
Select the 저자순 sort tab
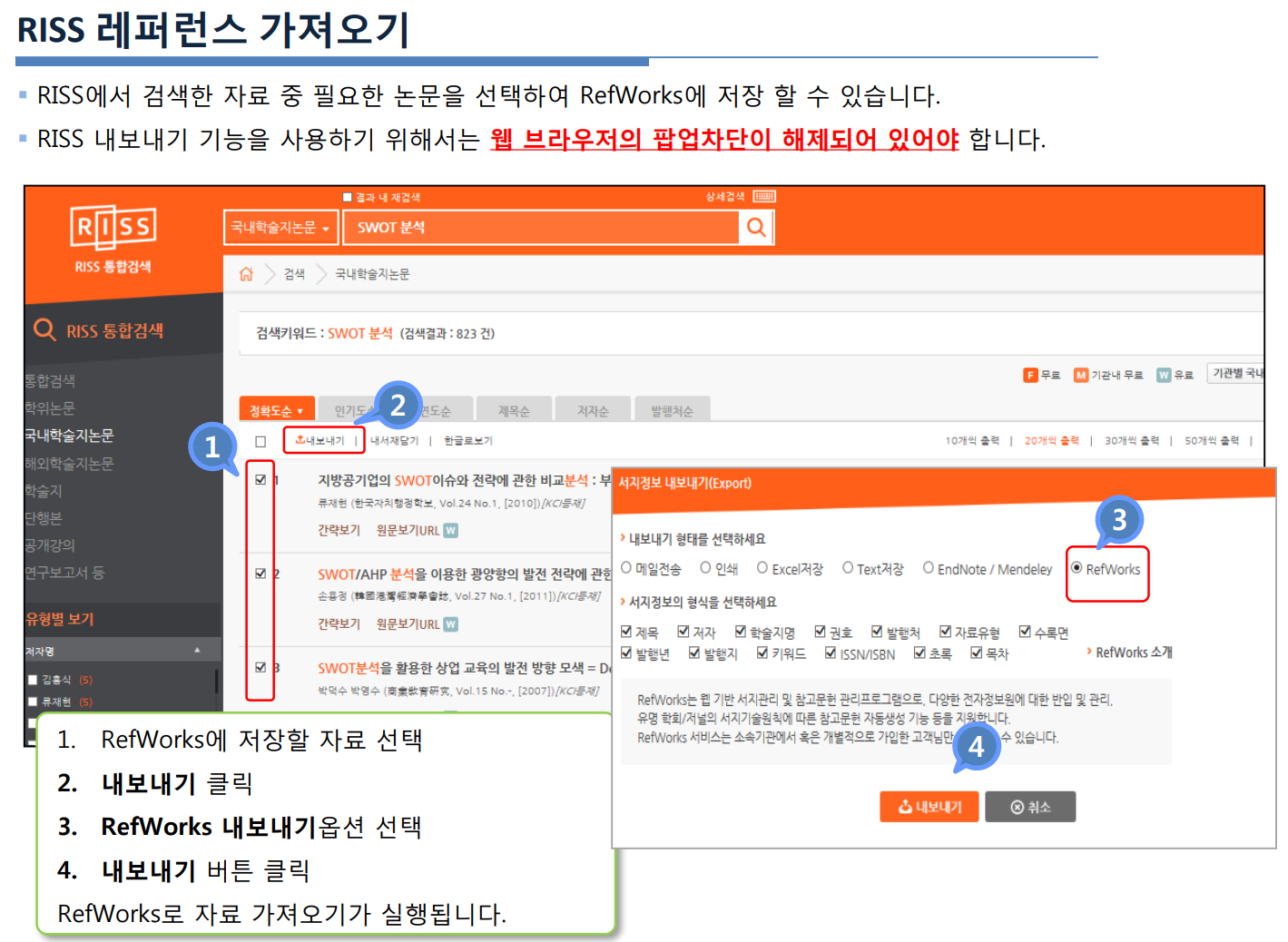[593, 410]
